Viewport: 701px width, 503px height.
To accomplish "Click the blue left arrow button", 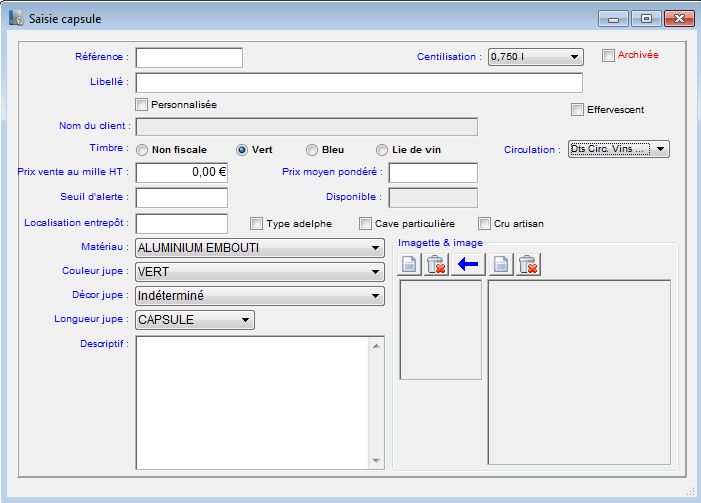I will coord(466,265).
